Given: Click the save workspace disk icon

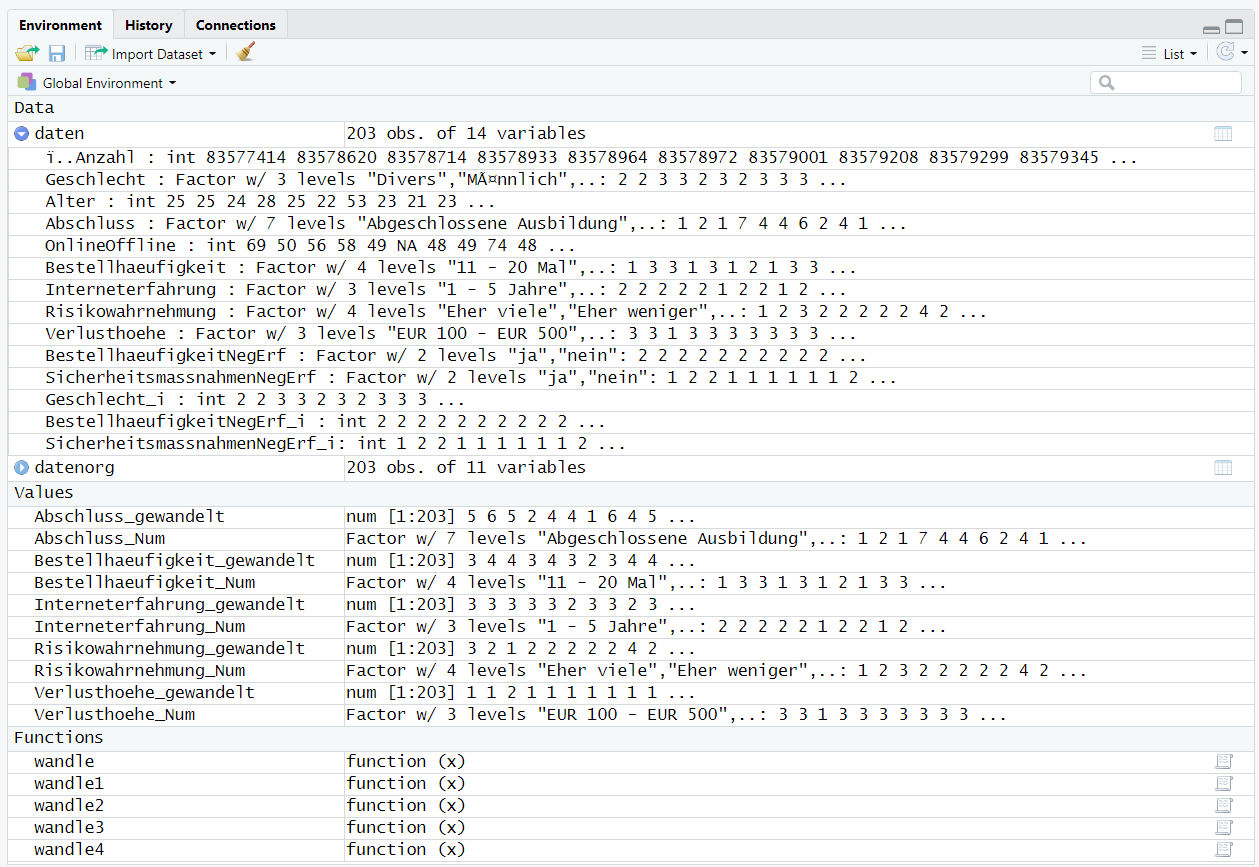Looking at the screenshot, I should (x=57, y=53).
